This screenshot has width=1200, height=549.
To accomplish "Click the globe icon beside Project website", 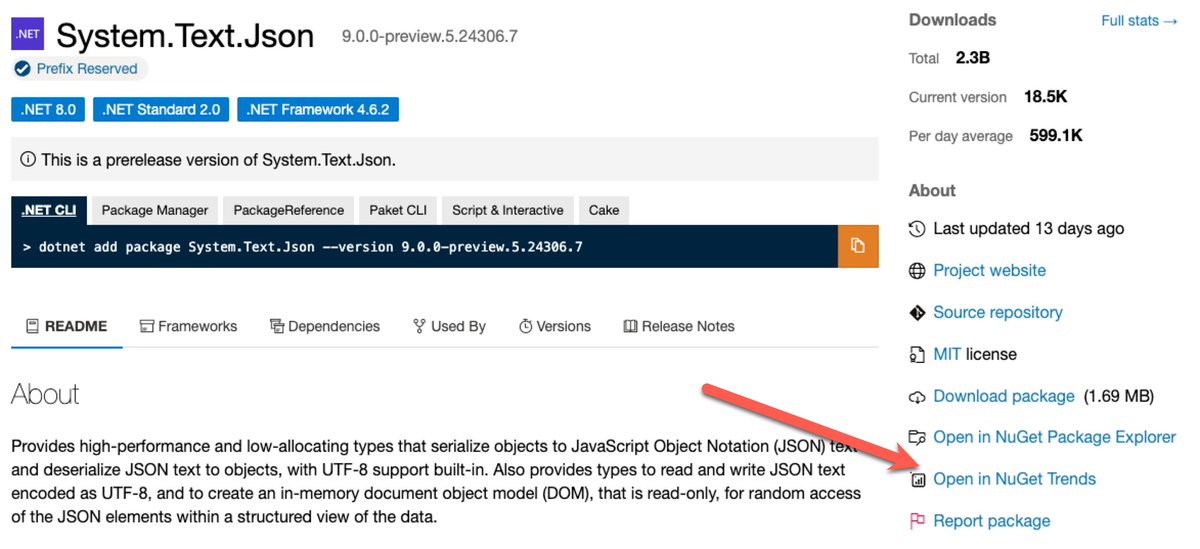I will pos(917,271).
